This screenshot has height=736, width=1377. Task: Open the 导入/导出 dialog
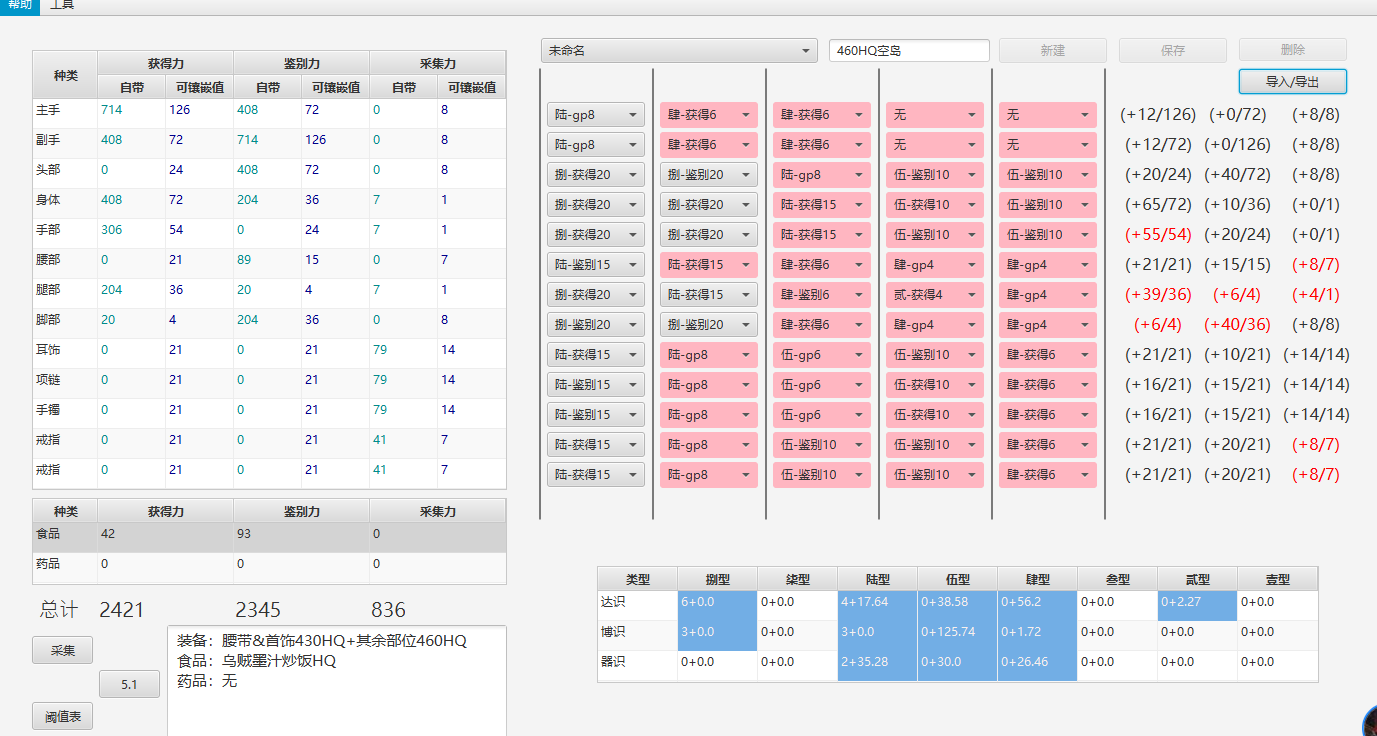(1292, 81)
